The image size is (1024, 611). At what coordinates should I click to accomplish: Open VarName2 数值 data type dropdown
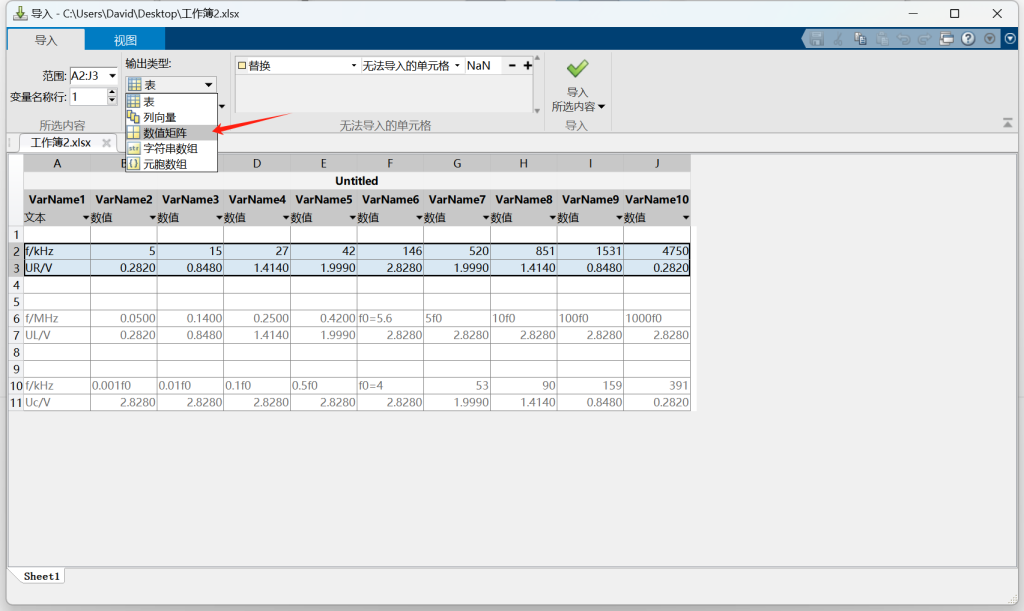153,218
